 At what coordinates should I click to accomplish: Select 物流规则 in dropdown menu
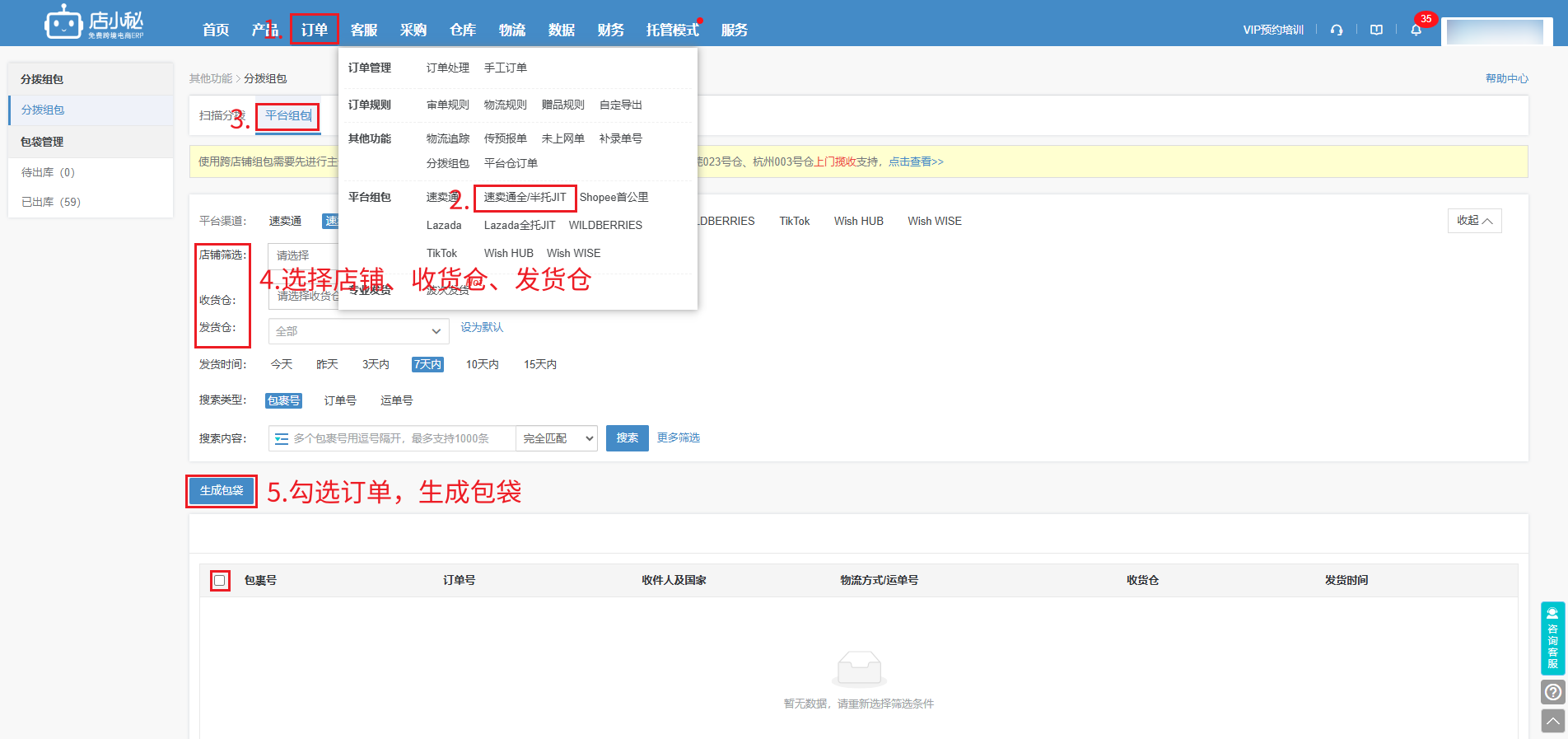(506, 105)
